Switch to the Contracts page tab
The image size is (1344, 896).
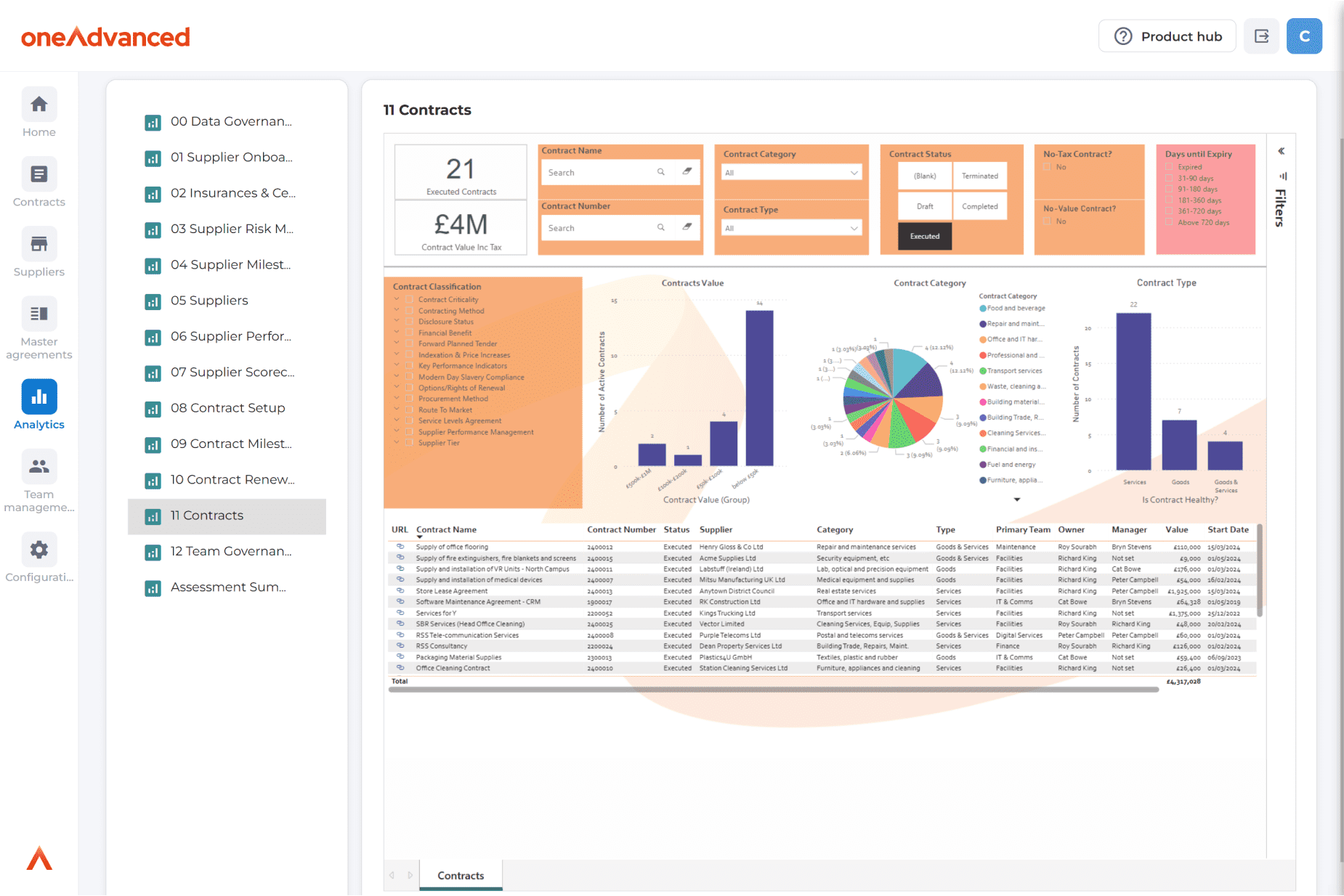pyautogui.click(x=461, y=876)
